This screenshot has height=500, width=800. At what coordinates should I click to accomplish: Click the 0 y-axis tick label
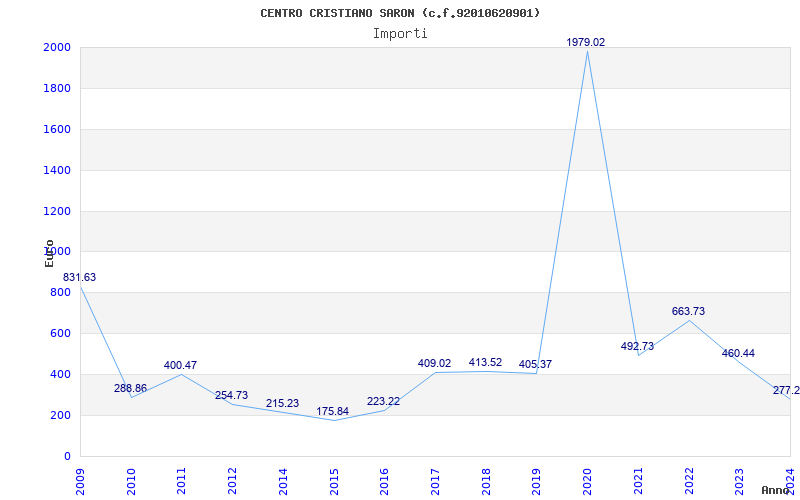point(67,456)
